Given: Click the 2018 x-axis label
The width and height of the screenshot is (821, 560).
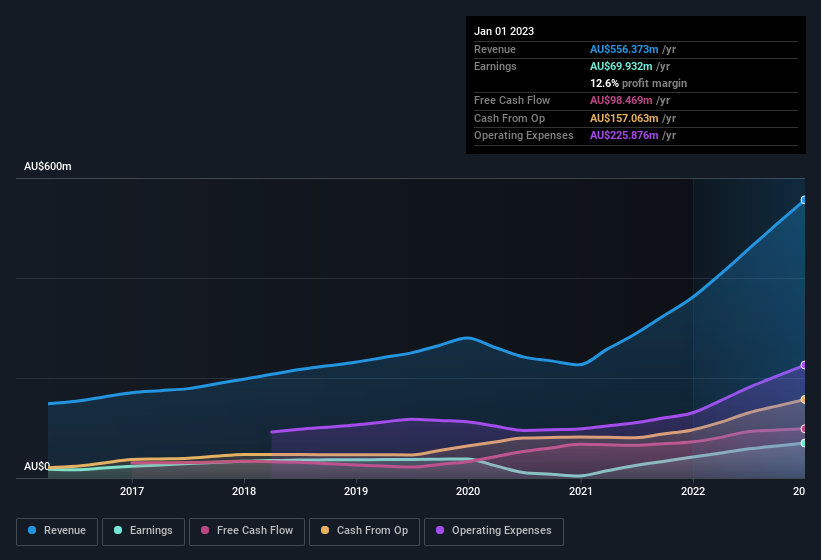Looking at the screenshot, I should pos(244,491).
